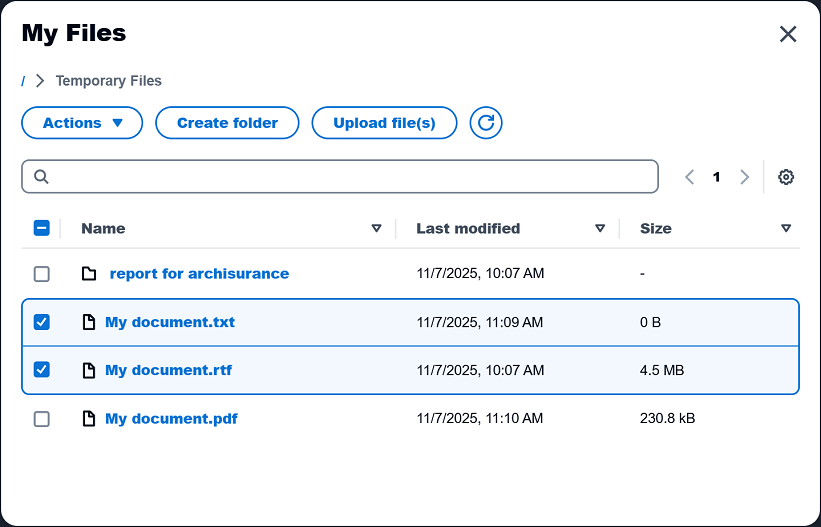The image size is (821, 527).
Task: Open the Actions dropdown
Action: tap(82, 123)
